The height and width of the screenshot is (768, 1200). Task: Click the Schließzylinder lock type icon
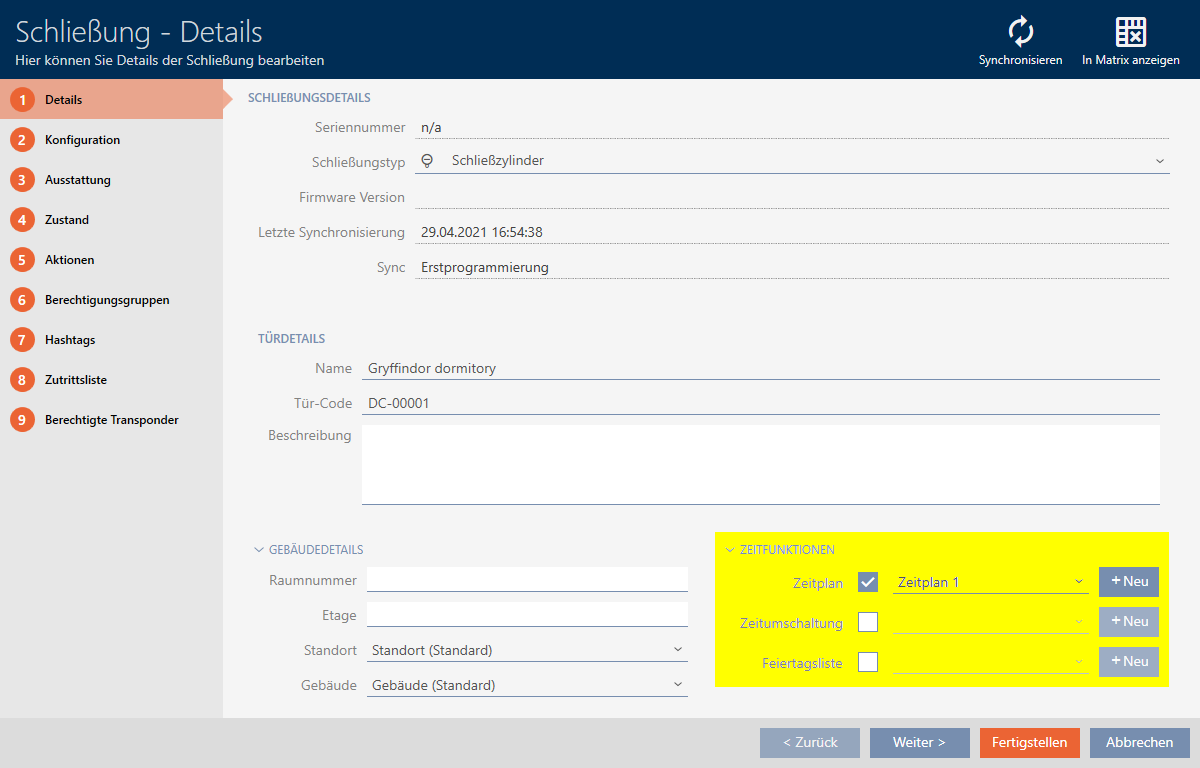[x=428, y=161]
